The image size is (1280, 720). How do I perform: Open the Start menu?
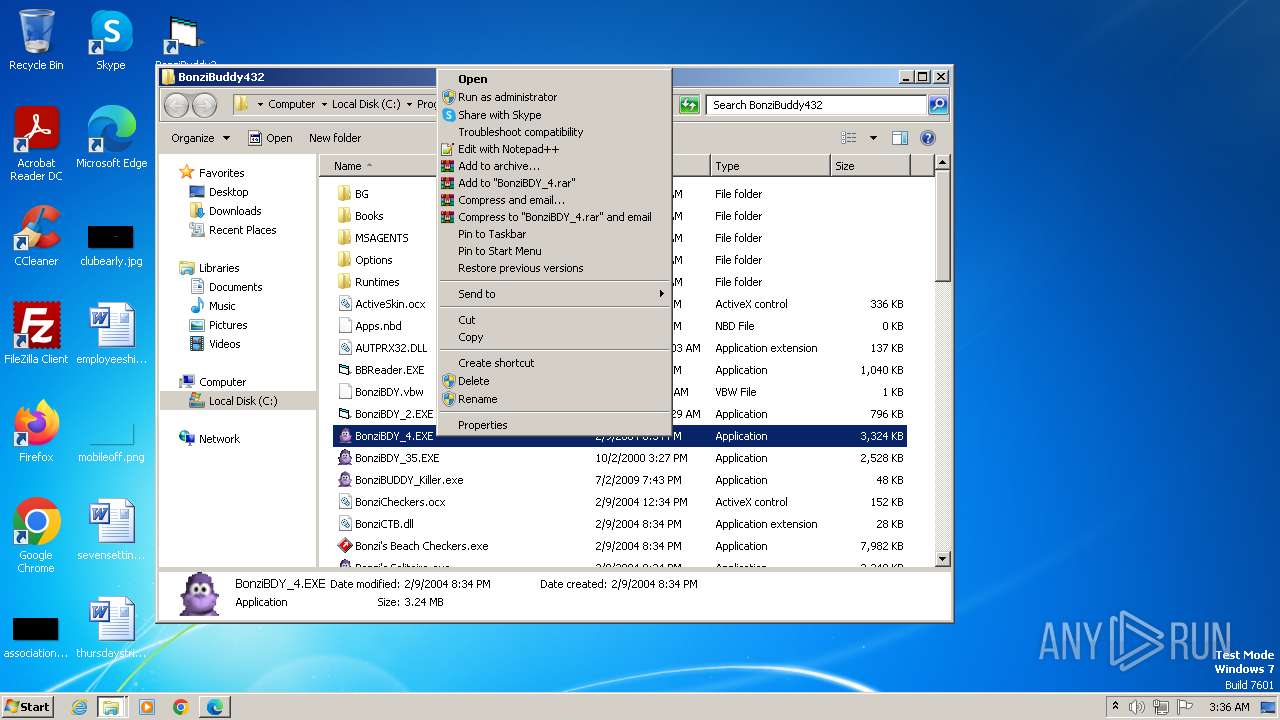27,707
